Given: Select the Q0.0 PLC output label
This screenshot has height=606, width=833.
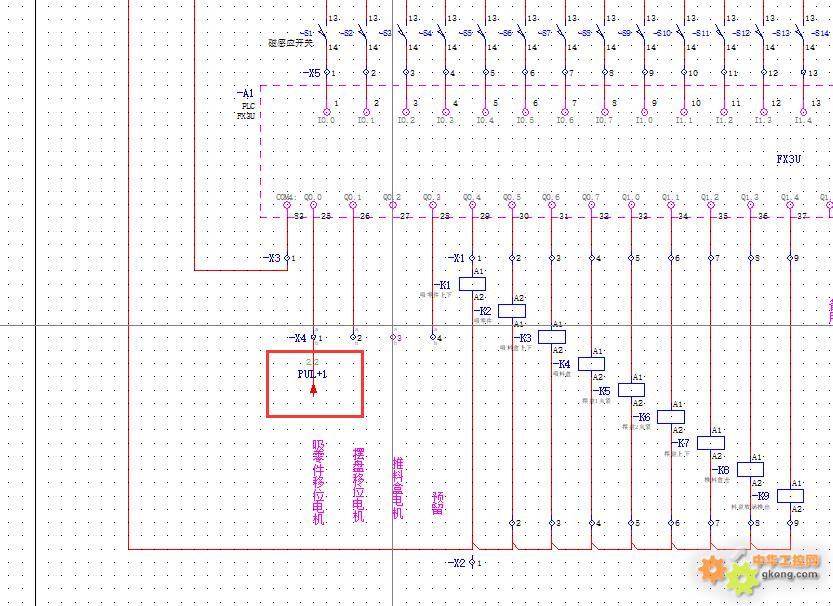Looking at the screenshot, I should click(x=313, y=197).
